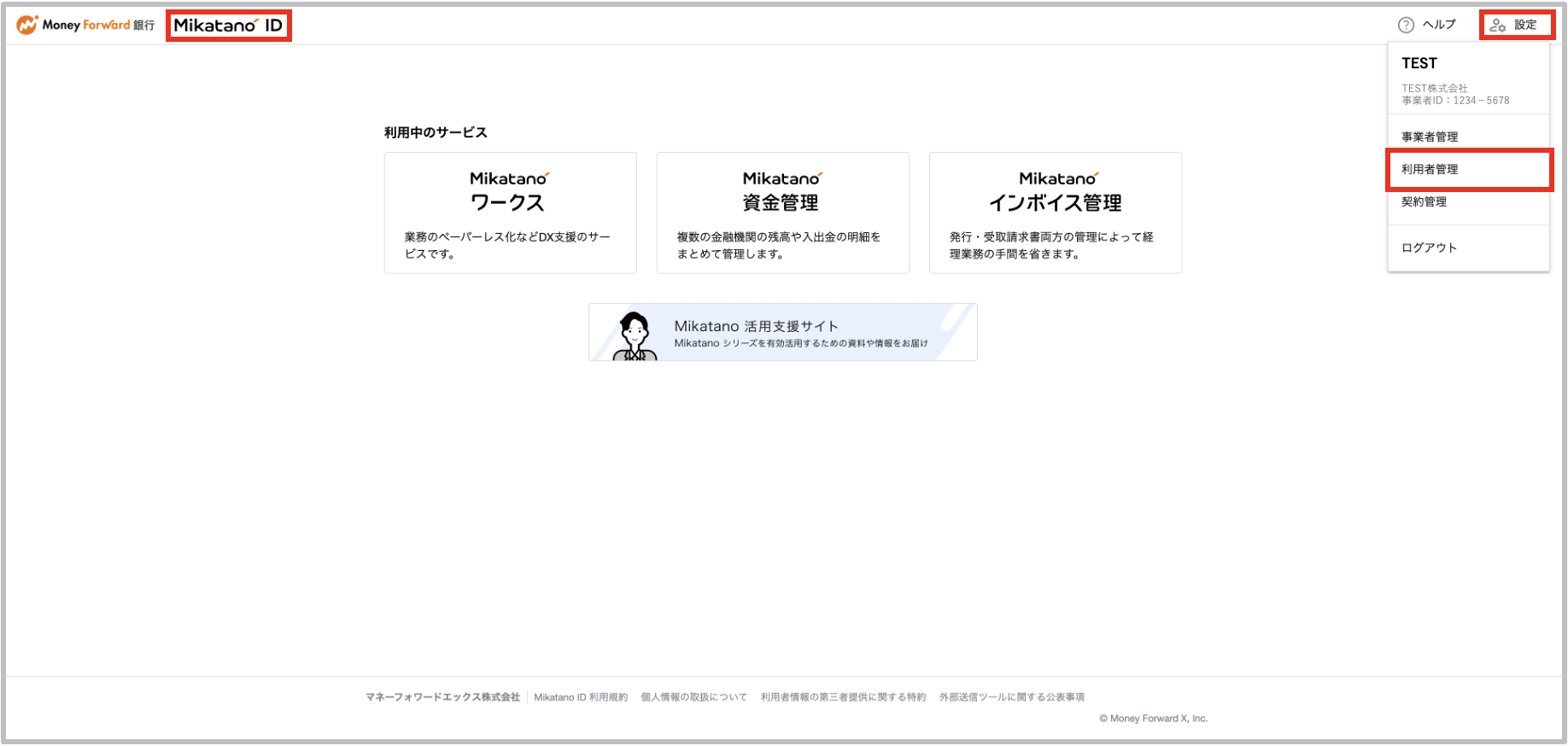Click the settings user-gear icon
The image size is (1568, 746).
coord(1498,25)
